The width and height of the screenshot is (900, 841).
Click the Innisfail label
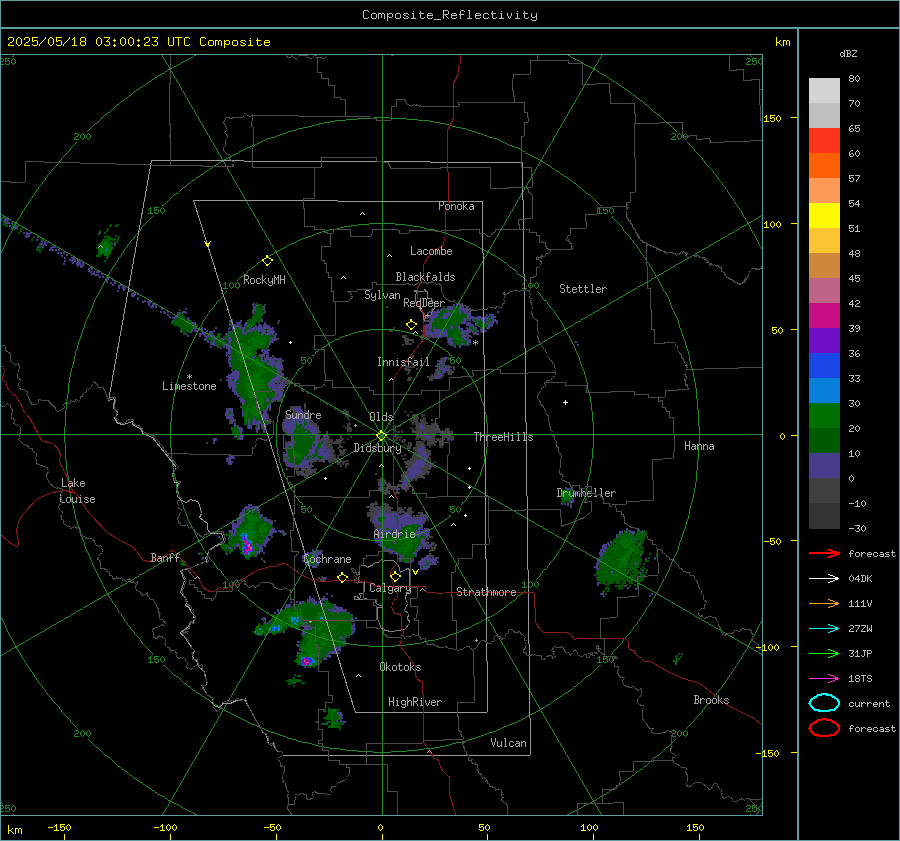[x=403, y=362]
